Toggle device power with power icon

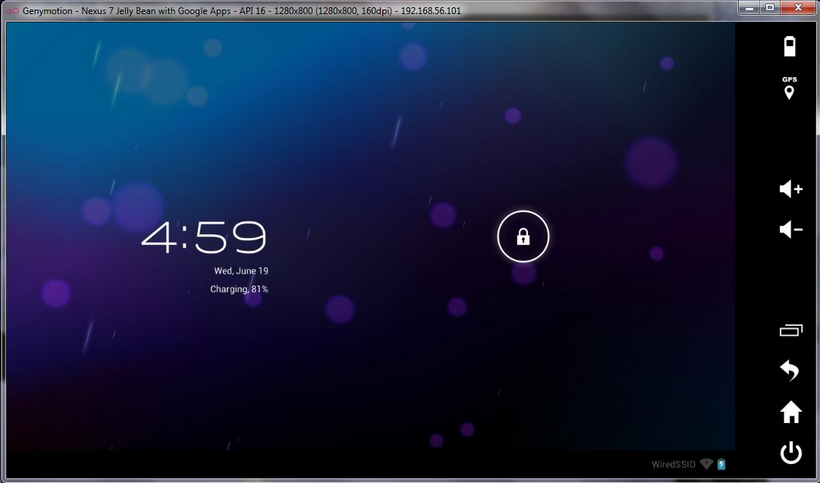point(791,453)
